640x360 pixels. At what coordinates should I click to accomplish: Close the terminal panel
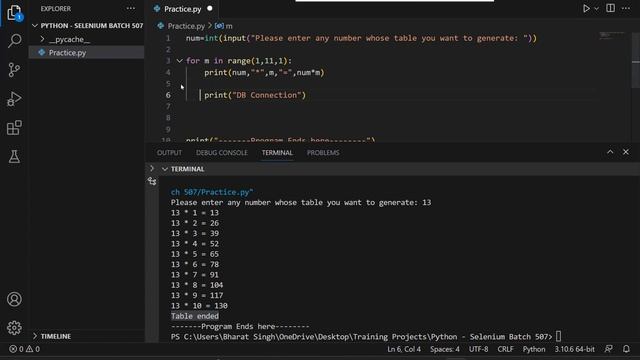[626, 152]
